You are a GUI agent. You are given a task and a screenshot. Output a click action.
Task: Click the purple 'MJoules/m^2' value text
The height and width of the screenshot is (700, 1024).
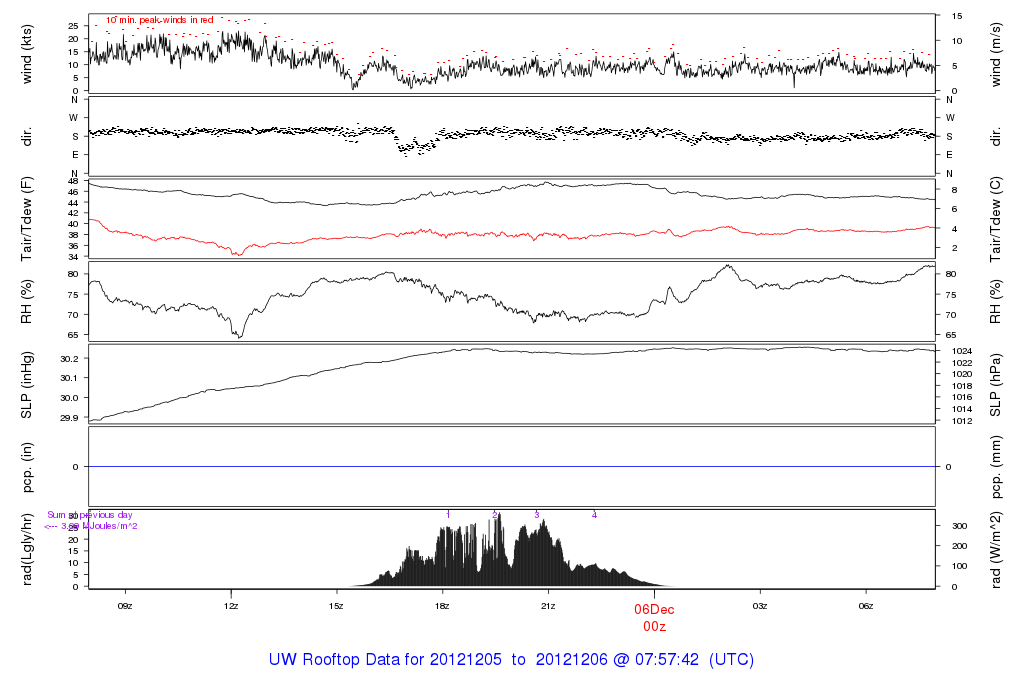pos(110,526)
